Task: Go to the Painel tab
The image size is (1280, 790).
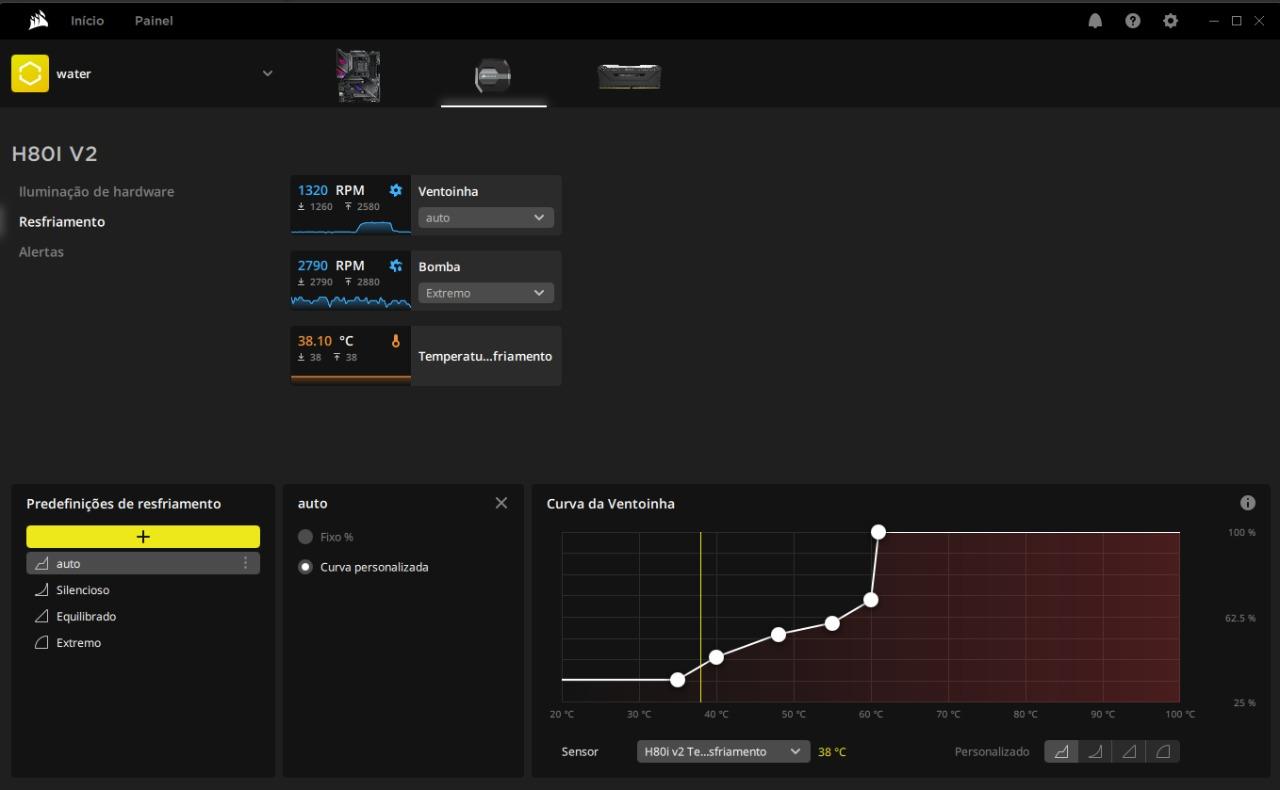Action: pos(154,21)
